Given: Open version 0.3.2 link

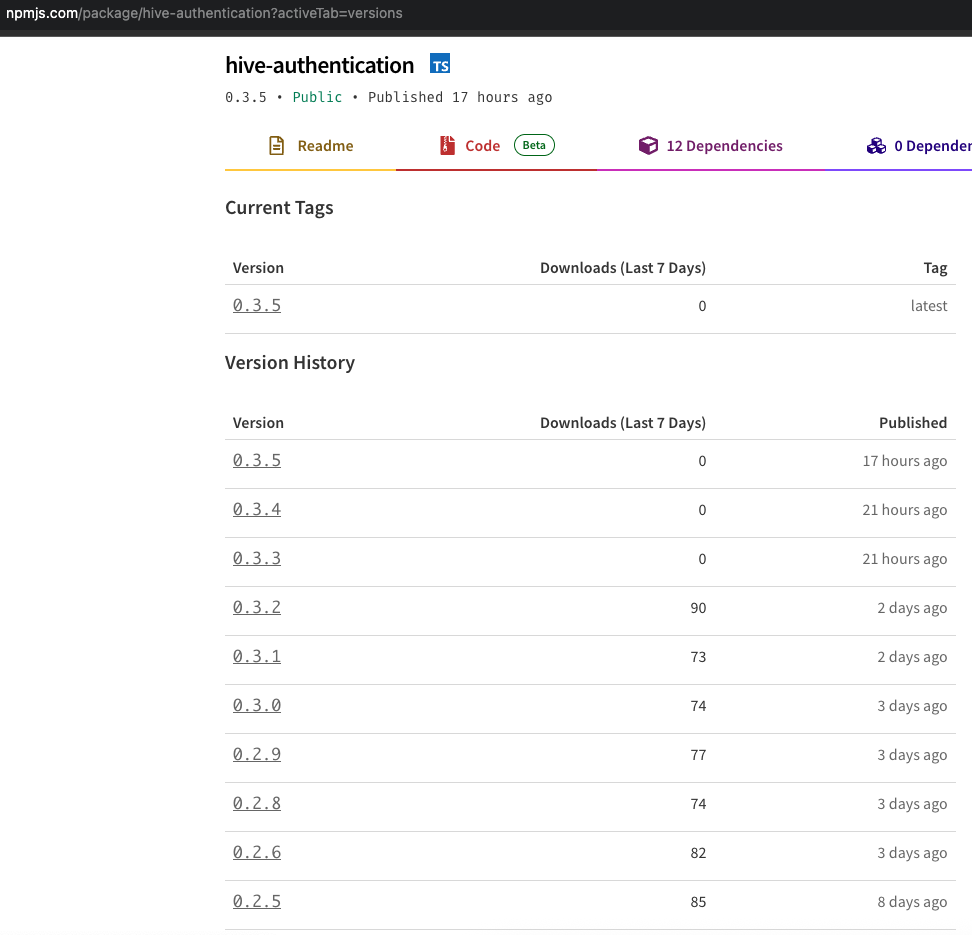Looking at the screenshot, I should click(257, 608).
